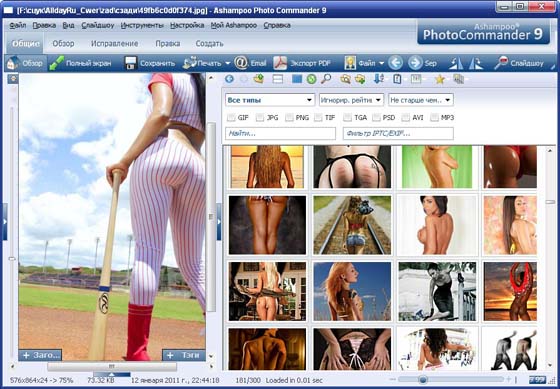Open the Файл menu

(18, 25)
